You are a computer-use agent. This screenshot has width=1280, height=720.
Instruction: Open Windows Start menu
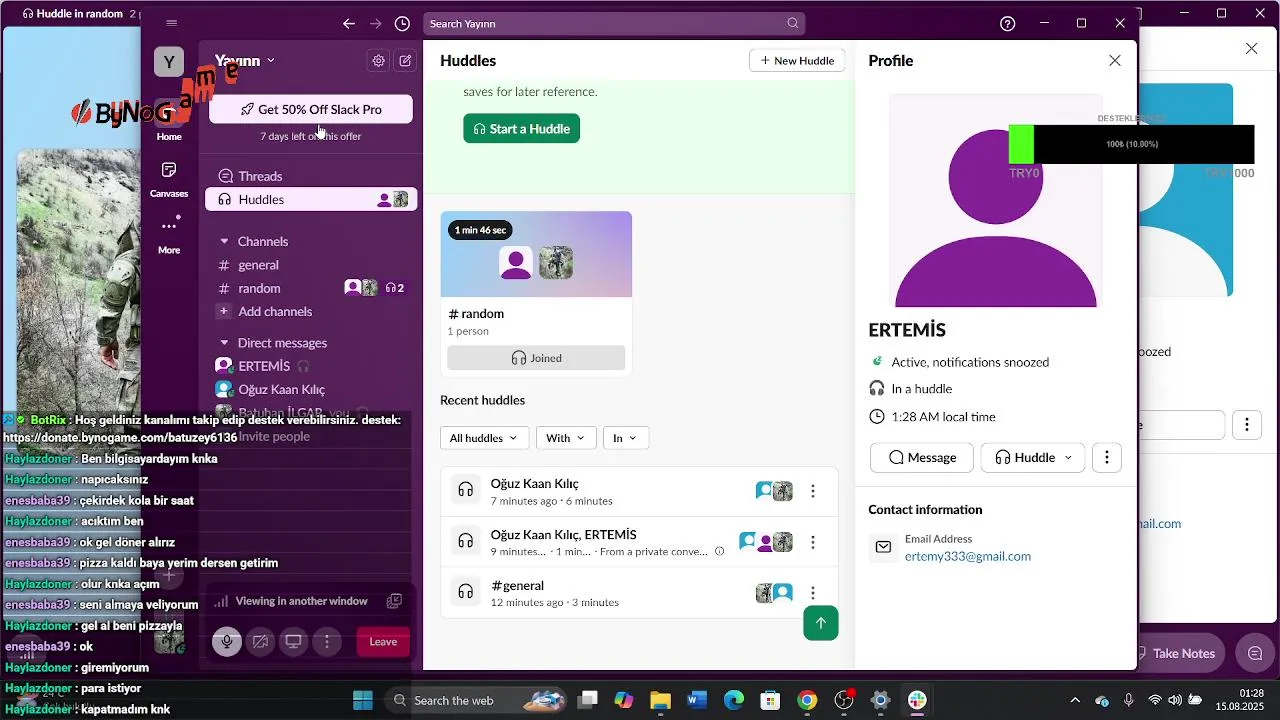(362, 700)
